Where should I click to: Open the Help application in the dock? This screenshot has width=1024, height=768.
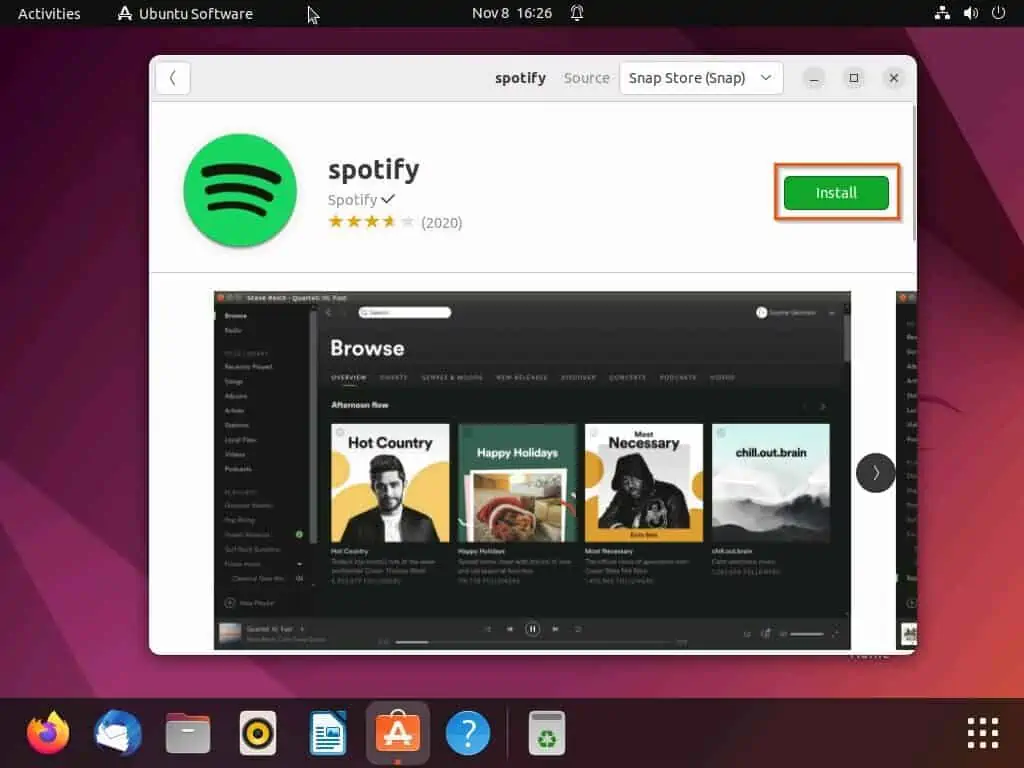click(x=467, y=733)
